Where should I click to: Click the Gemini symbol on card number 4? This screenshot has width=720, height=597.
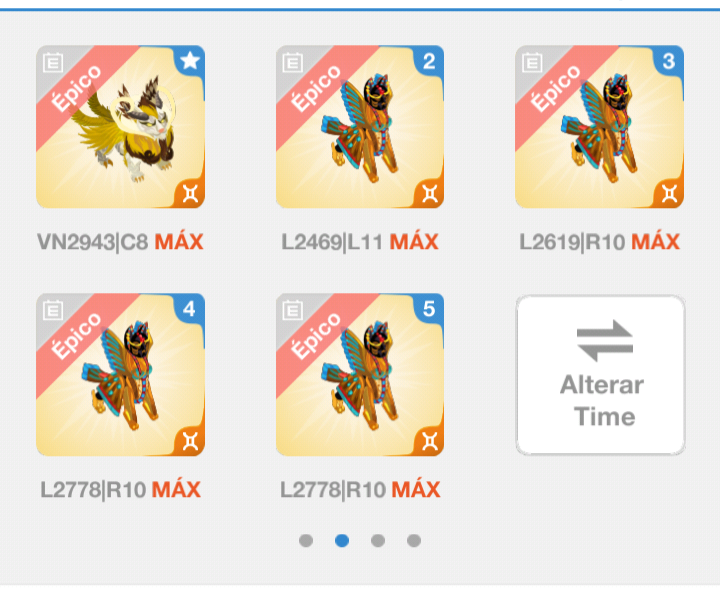(190, 441)
